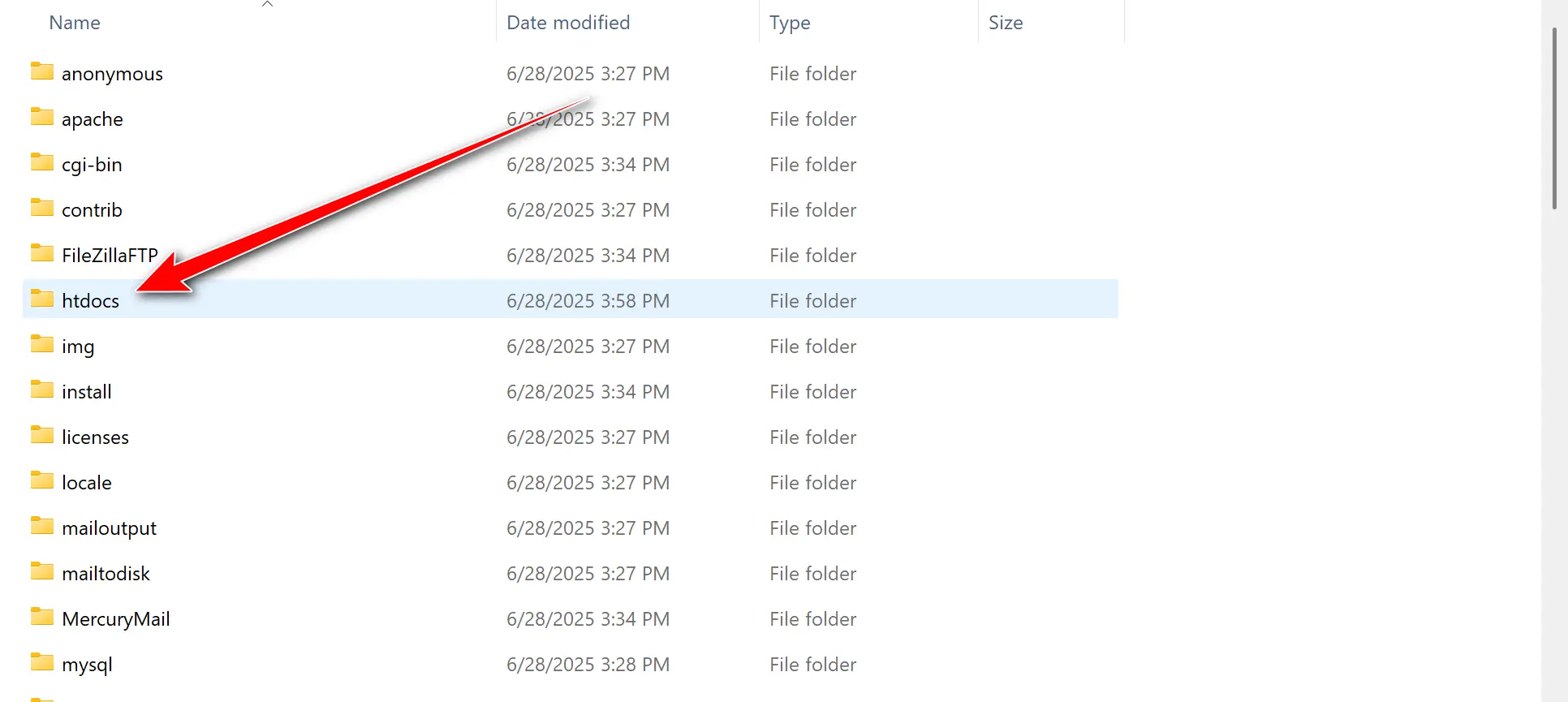Click the htdocs folder icon
The image size is (1568, 702).
pos(42,299)
